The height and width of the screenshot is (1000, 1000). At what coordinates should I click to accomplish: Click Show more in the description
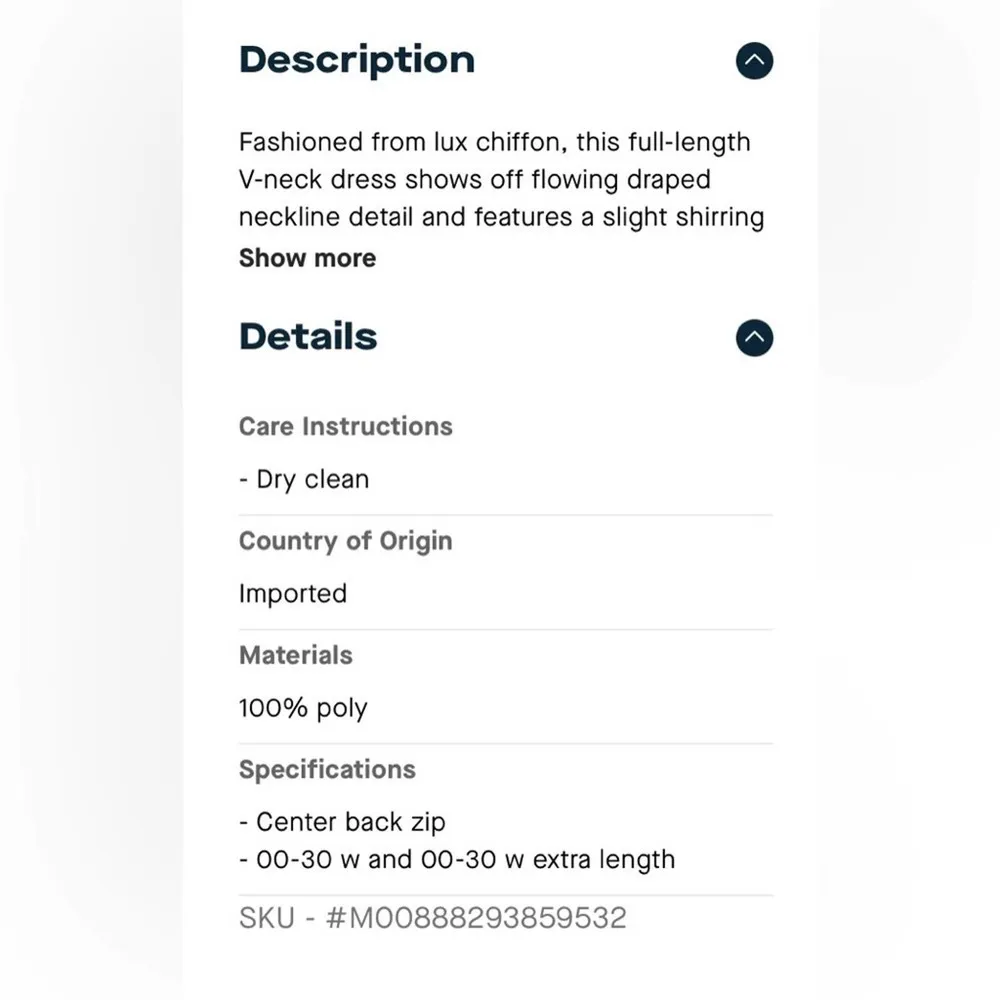coord(307,258)
